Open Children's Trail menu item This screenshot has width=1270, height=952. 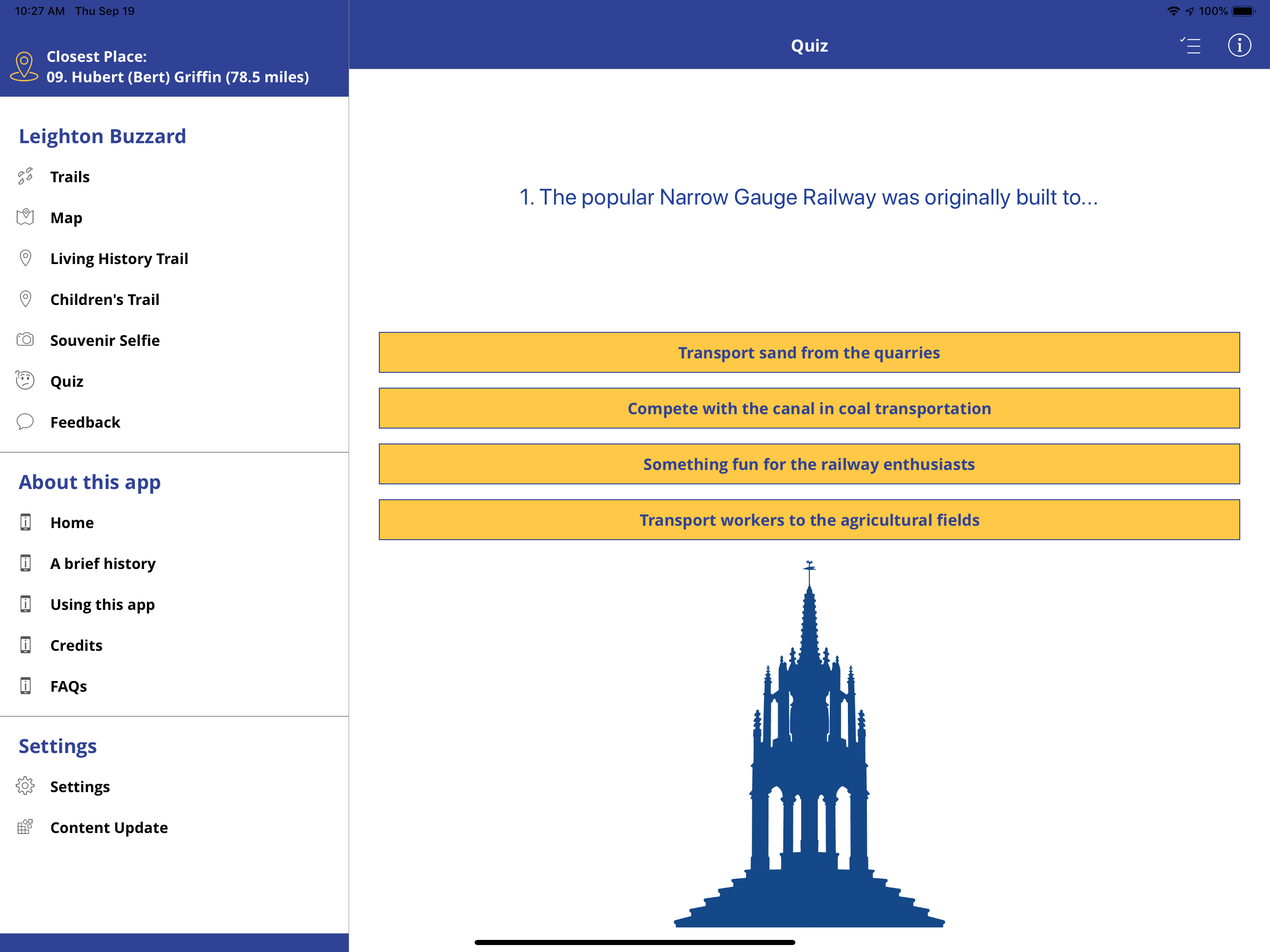[x=105, y=299]
